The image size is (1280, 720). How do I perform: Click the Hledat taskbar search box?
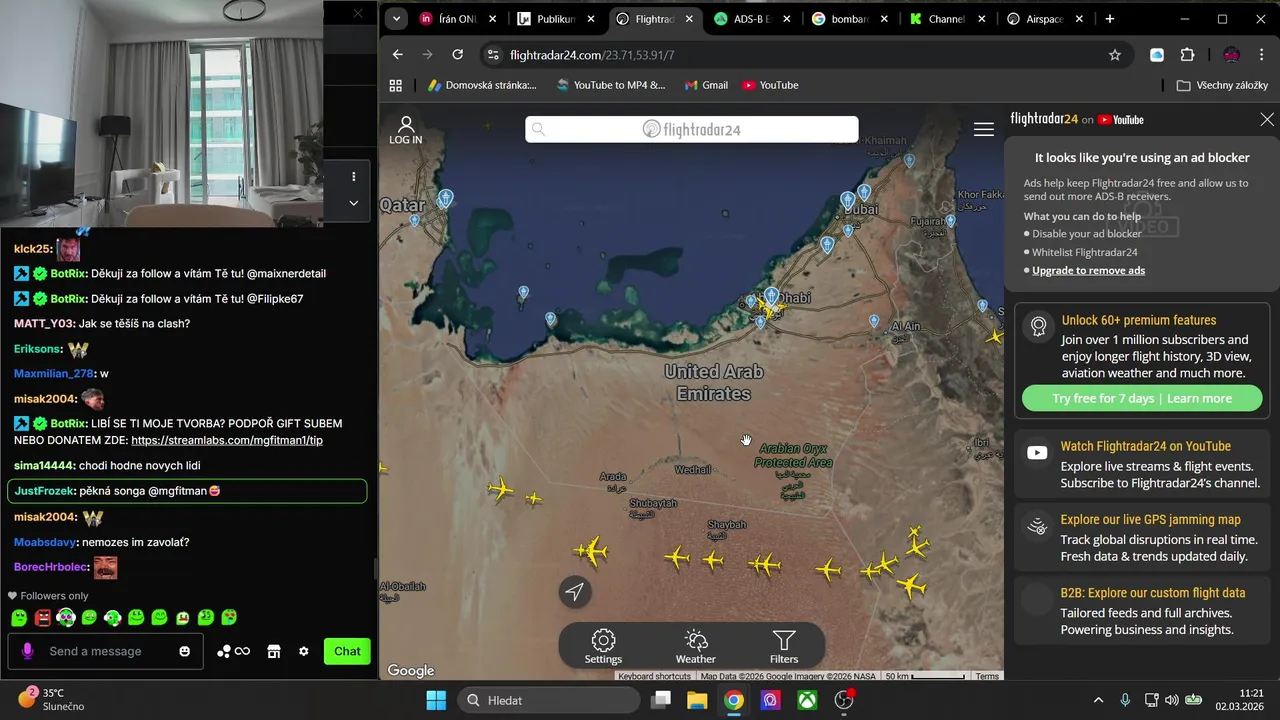[550, 700]
